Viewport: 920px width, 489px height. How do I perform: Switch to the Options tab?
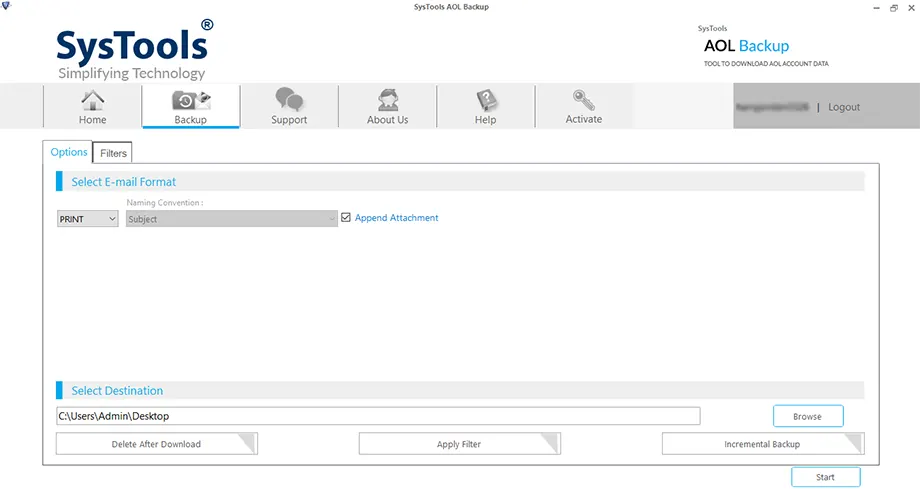pos(69,152)
